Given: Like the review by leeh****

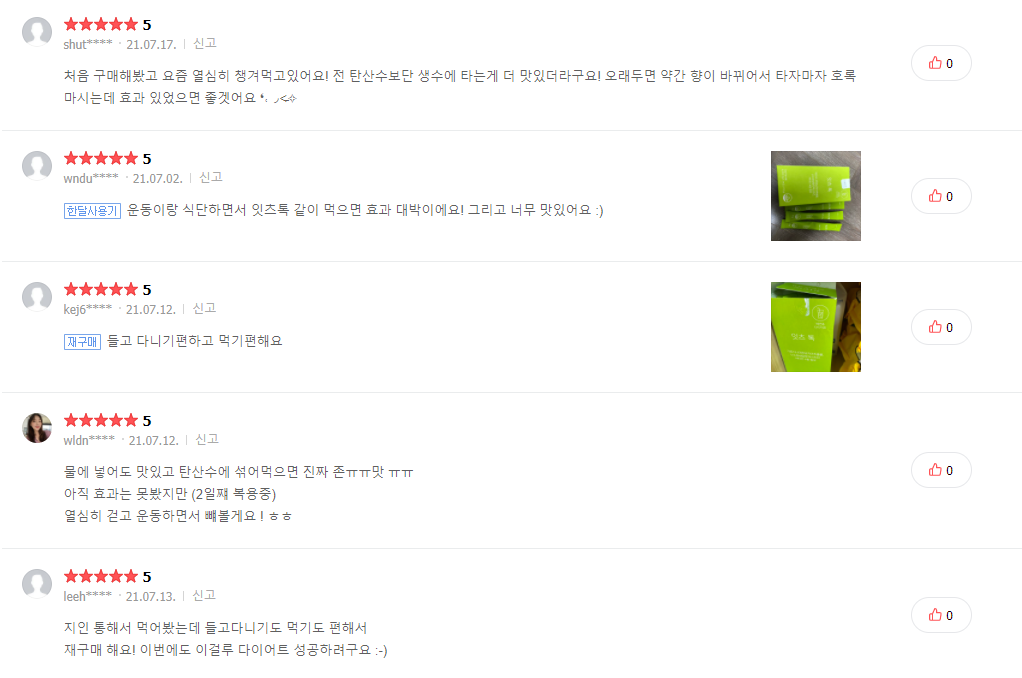Looking at the screenshot, I should [941, 615].
